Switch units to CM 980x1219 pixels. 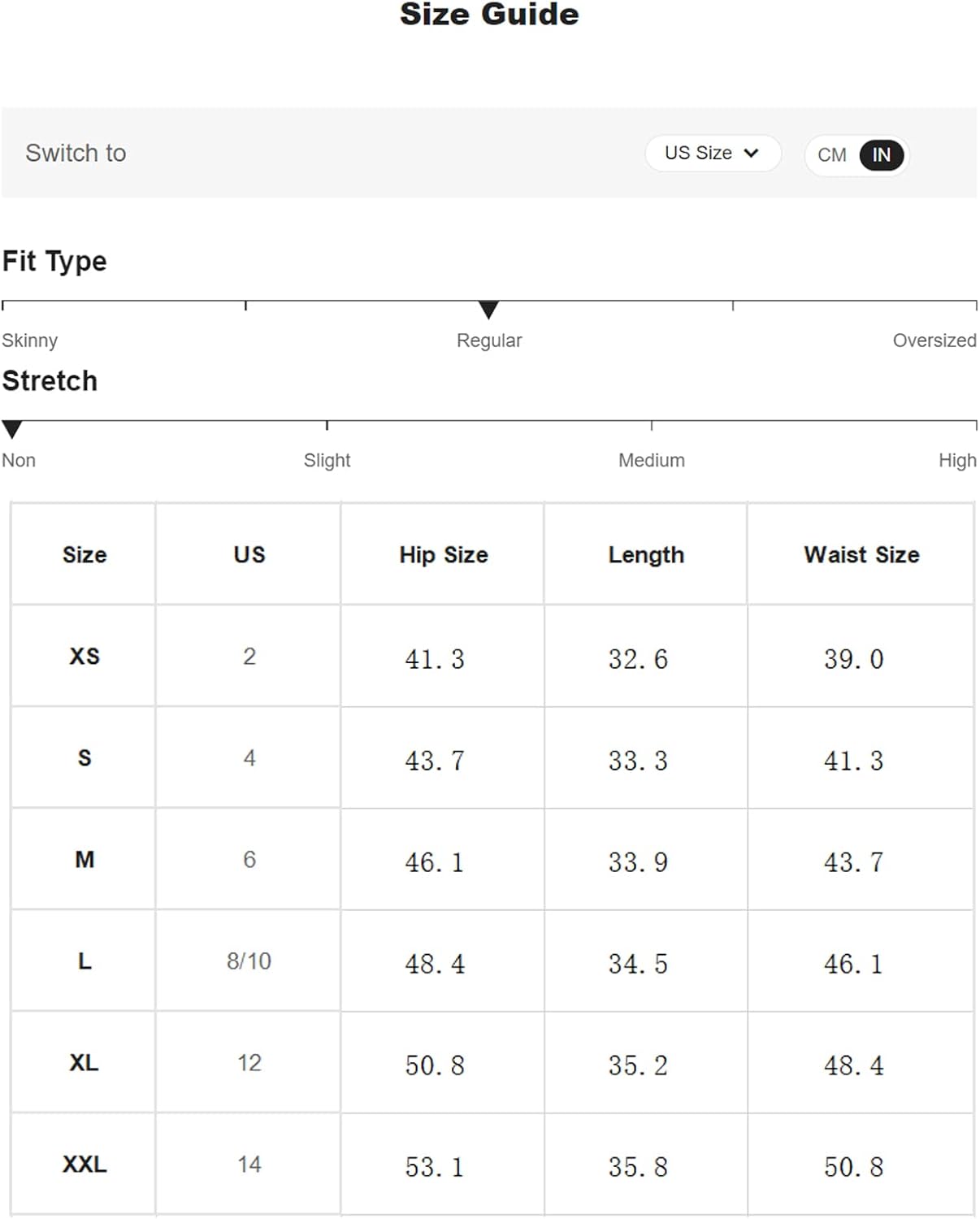click(x=831, y=154)
